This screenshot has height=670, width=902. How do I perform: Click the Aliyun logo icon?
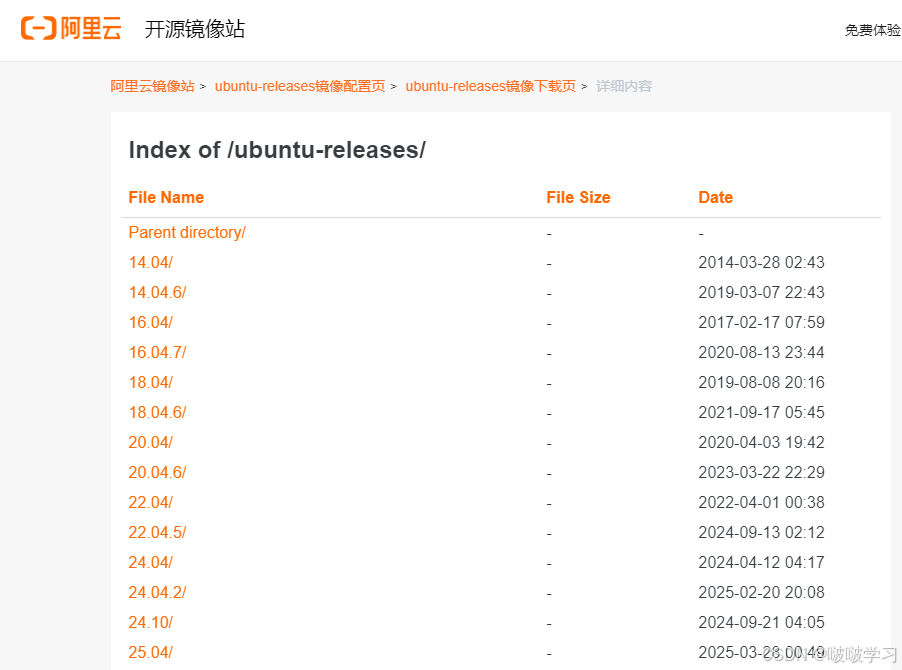tap(71, 28)
